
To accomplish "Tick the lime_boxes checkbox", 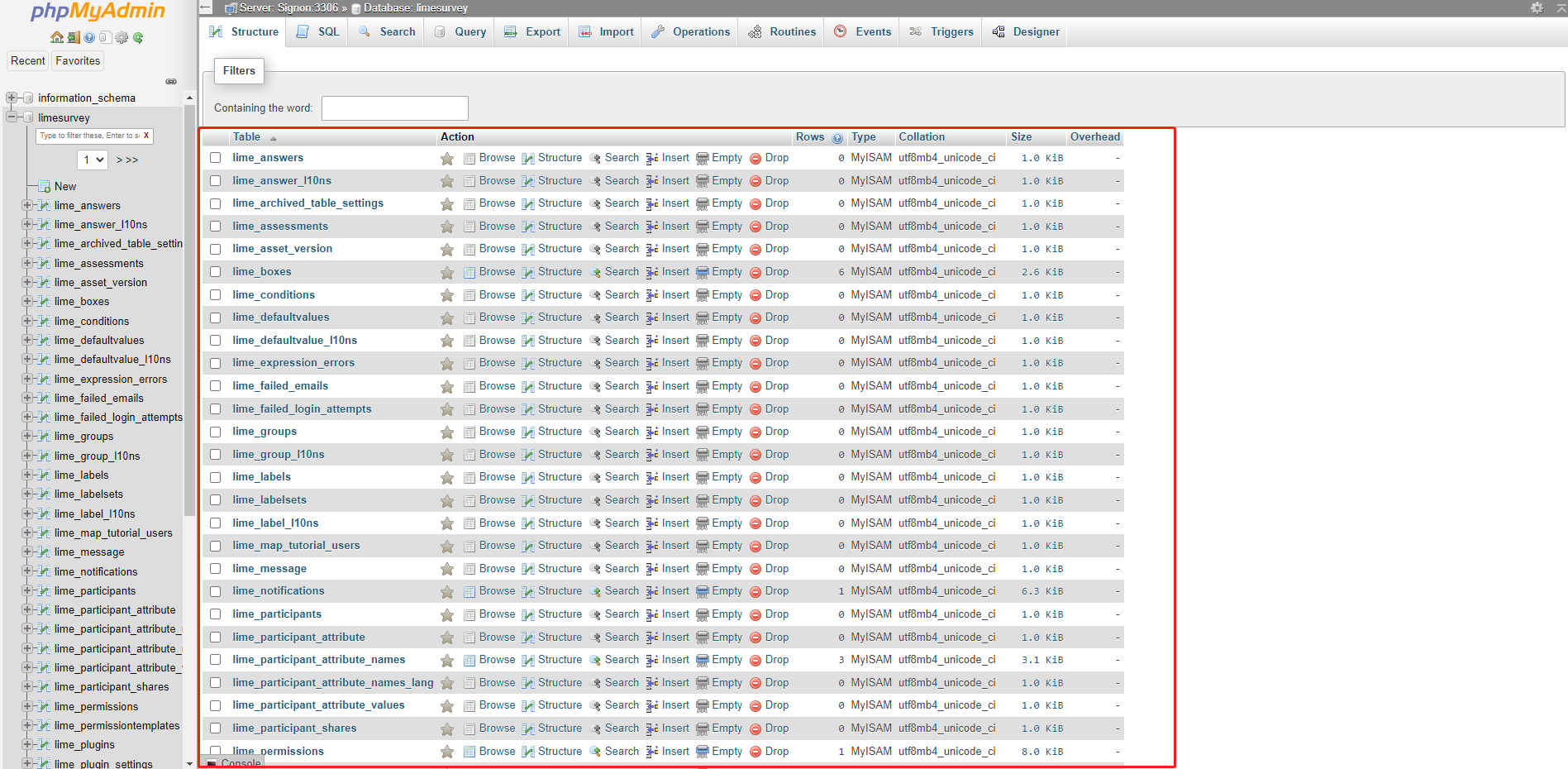I will (216, 272).
